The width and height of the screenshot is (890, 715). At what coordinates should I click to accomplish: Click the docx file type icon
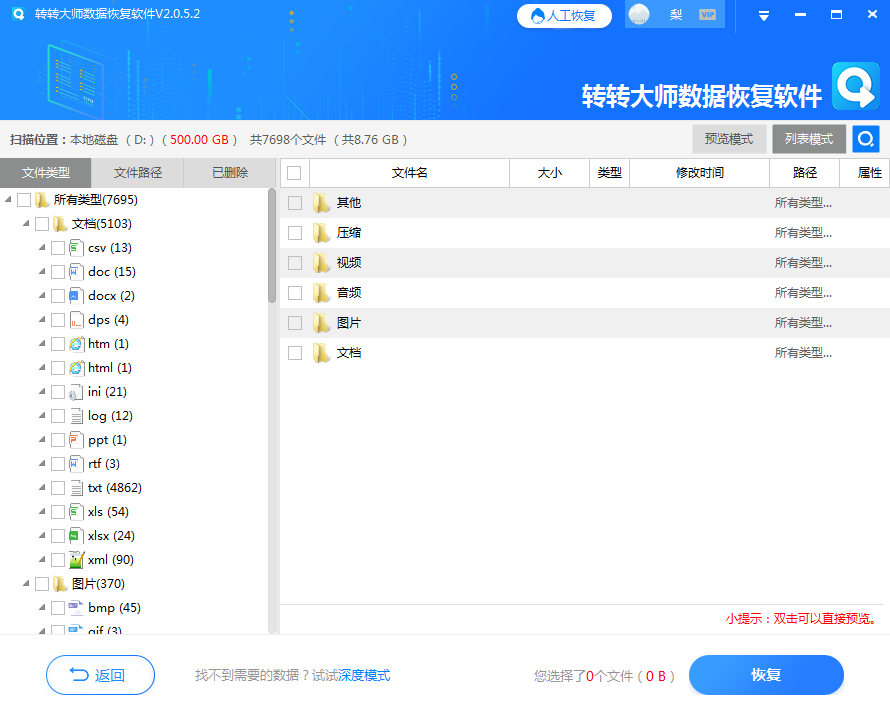(77, 295)
